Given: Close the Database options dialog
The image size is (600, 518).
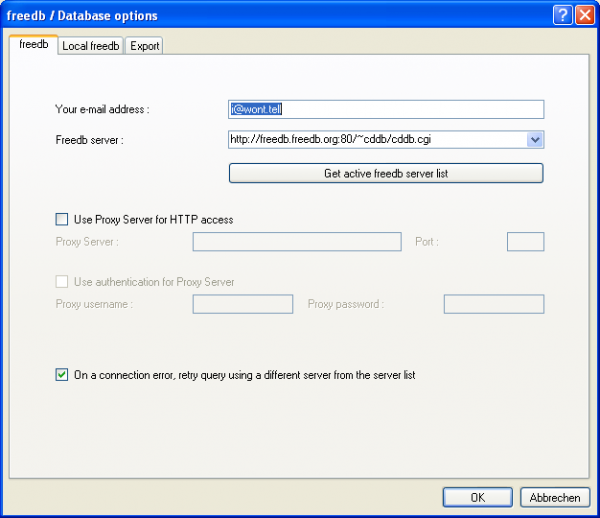Looking at the screenshot, I should pyautogui.click(x=585, y=15).
